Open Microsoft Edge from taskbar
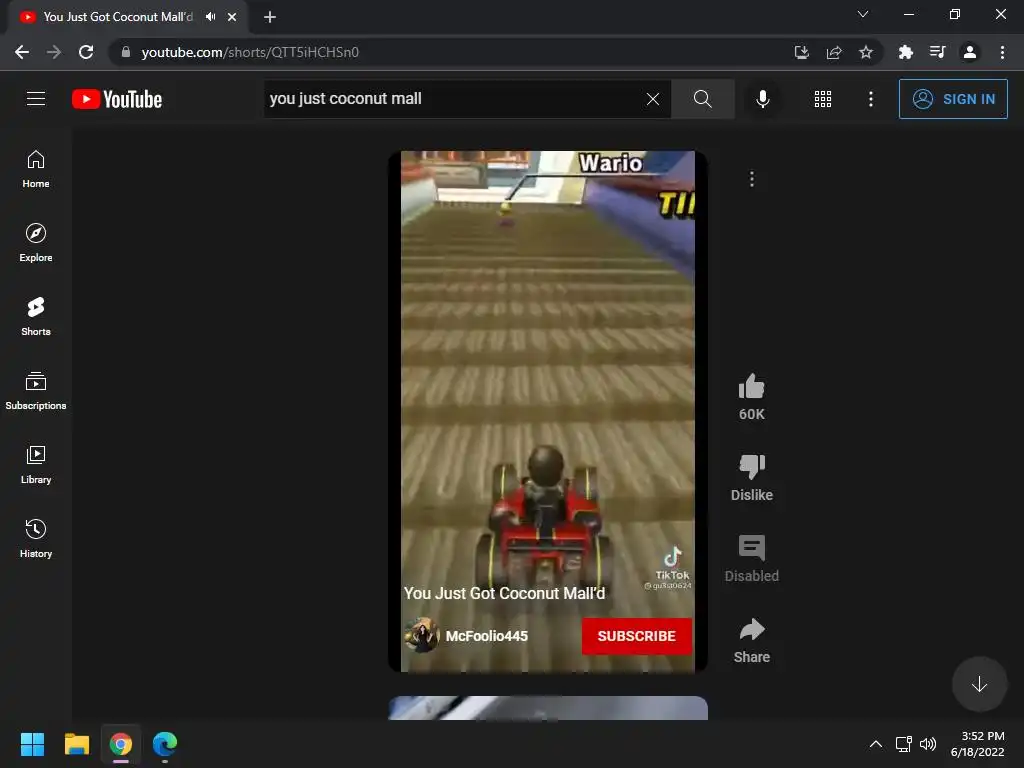Screen dimensions: 1024x768 [x=165, y=744]
